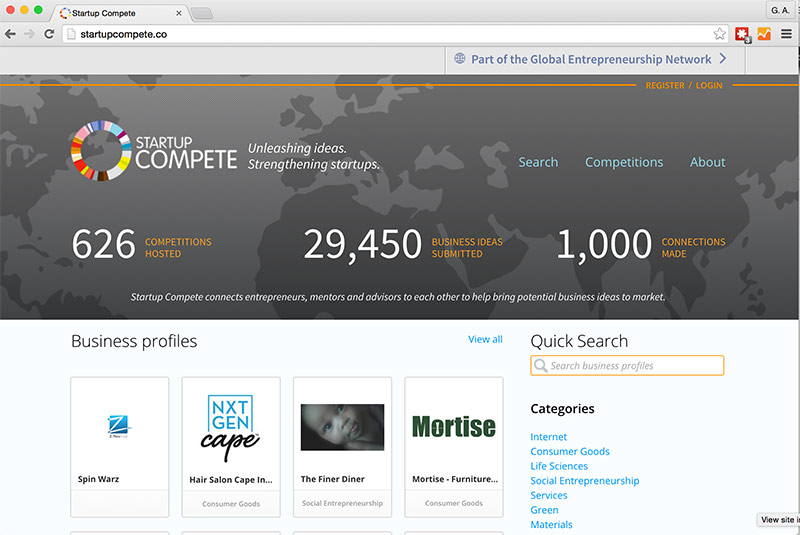
Task: Select Consumer Goods in Categories list
Action: coord(570,451)
